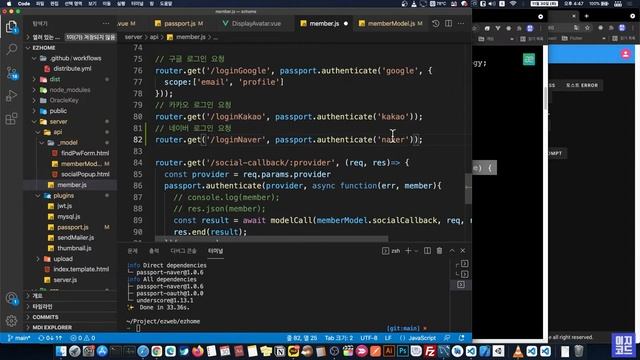The image size is (640, 360).
Task: Open FileZilla from the Dock
Action: click(430, 351)
